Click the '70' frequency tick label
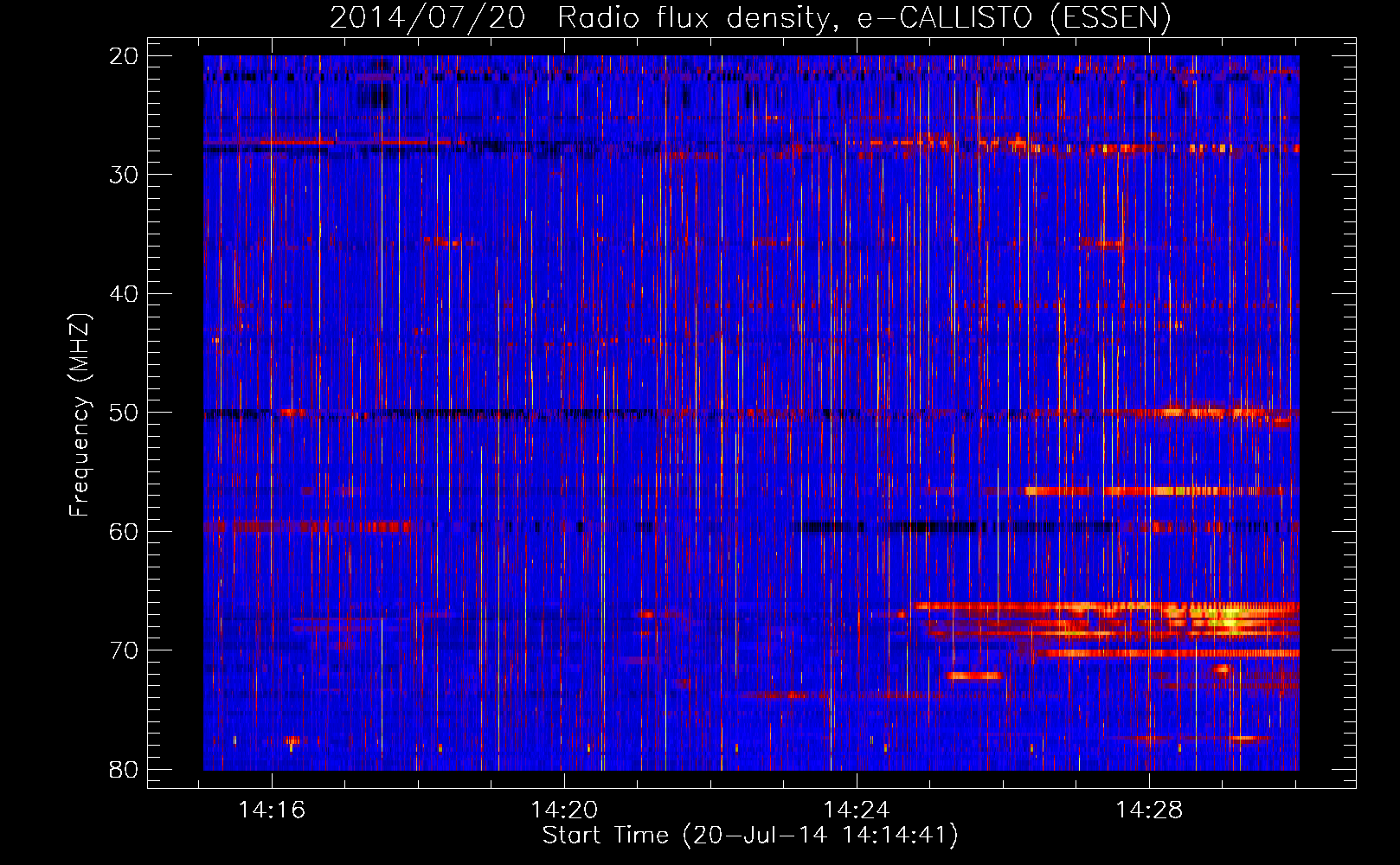Screen dimensions: 1400x865 tap(124, 650)
